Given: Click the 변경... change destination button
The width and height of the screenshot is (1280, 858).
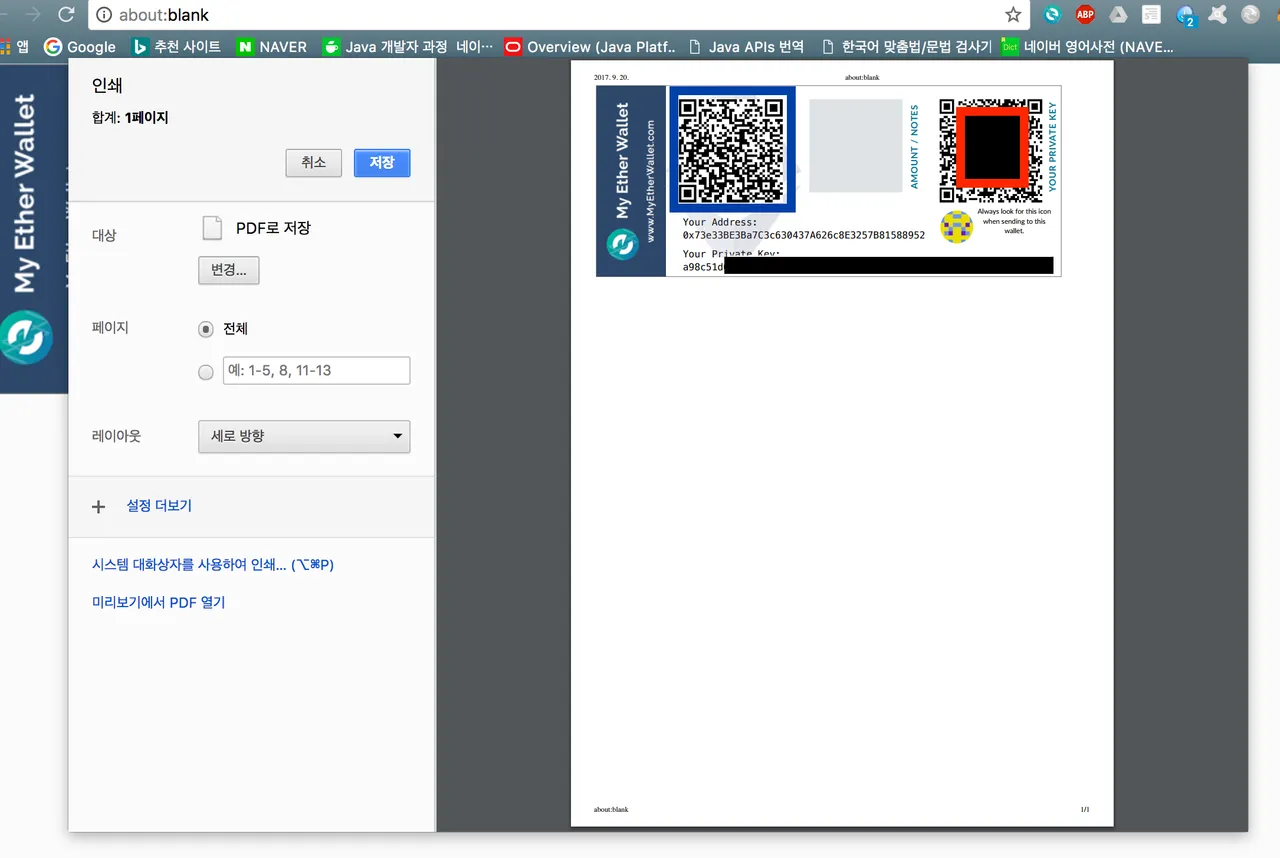Looking at the screenshot, I should pyautogui.click(x=229, y=271).
